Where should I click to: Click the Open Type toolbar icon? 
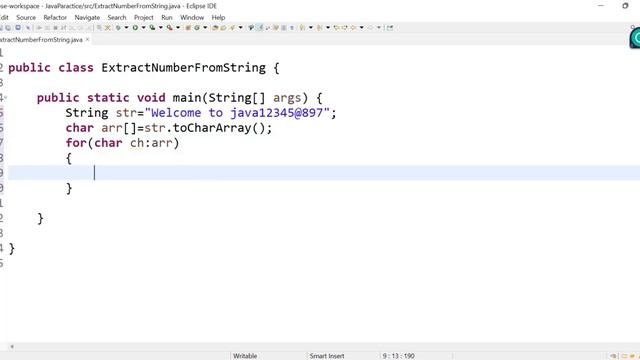pyautogui.click(x=215, y=28)
